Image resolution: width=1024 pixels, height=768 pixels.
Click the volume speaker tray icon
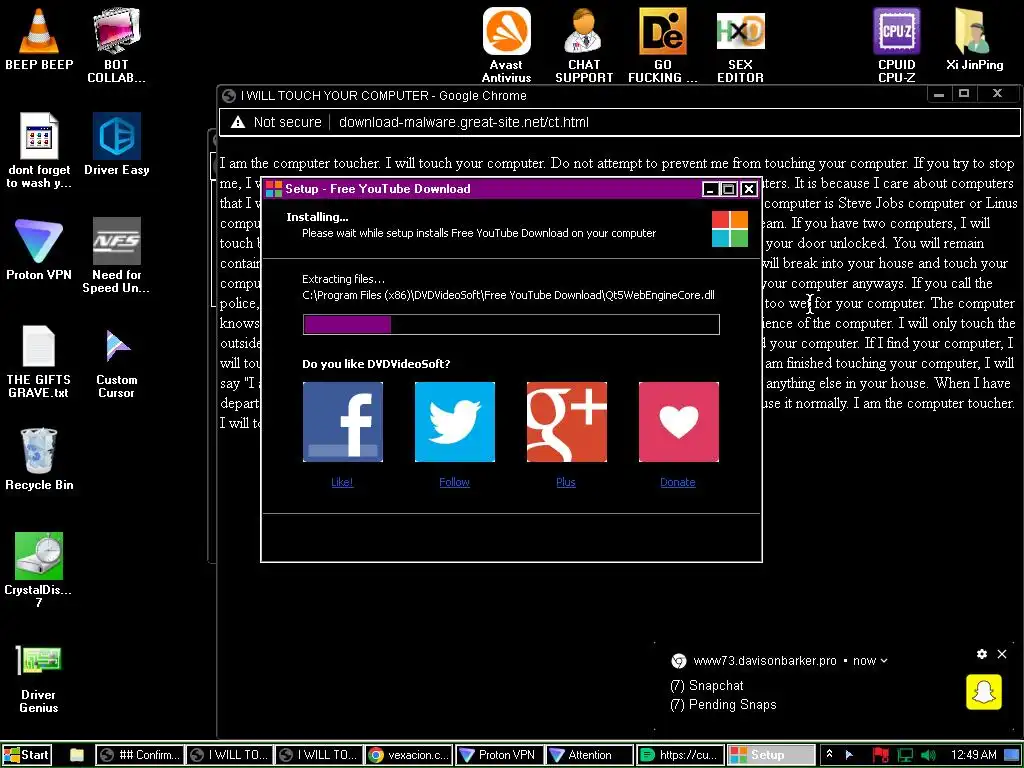[x=927, y=755]
